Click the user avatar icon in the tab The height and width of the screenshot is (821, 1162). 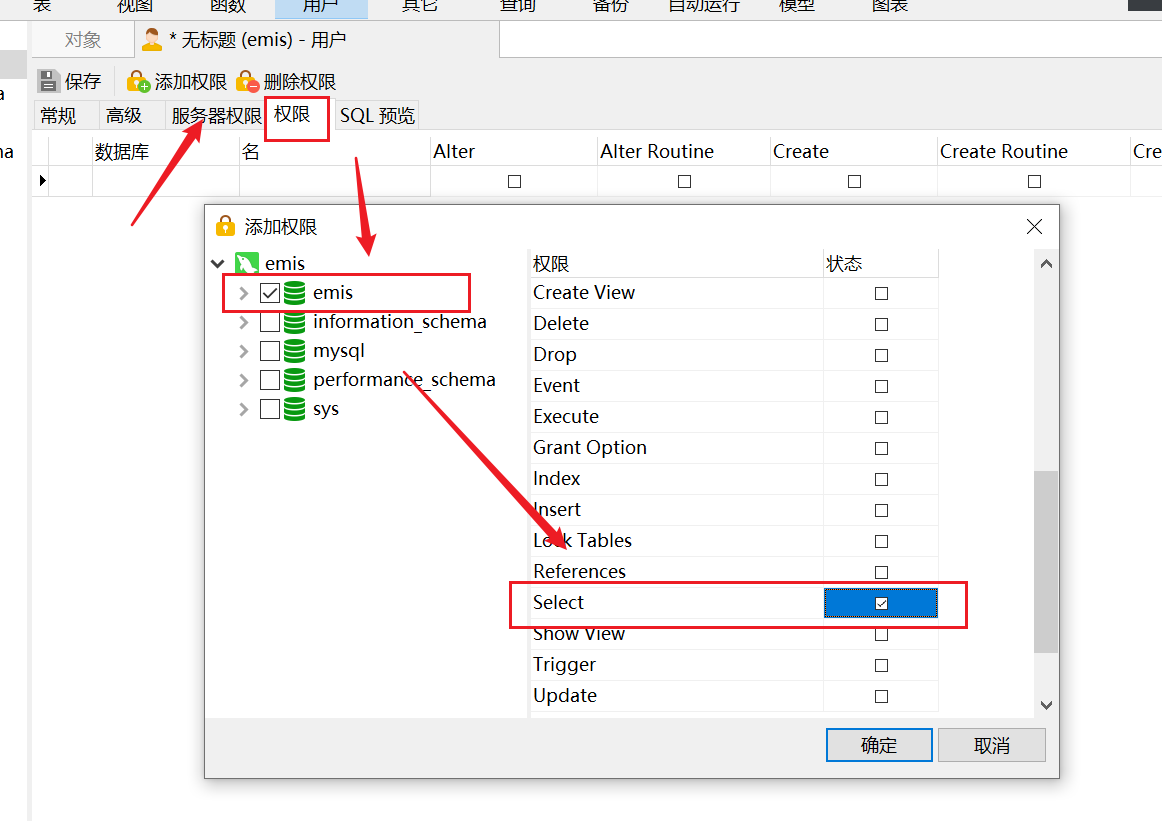[152, 39]
